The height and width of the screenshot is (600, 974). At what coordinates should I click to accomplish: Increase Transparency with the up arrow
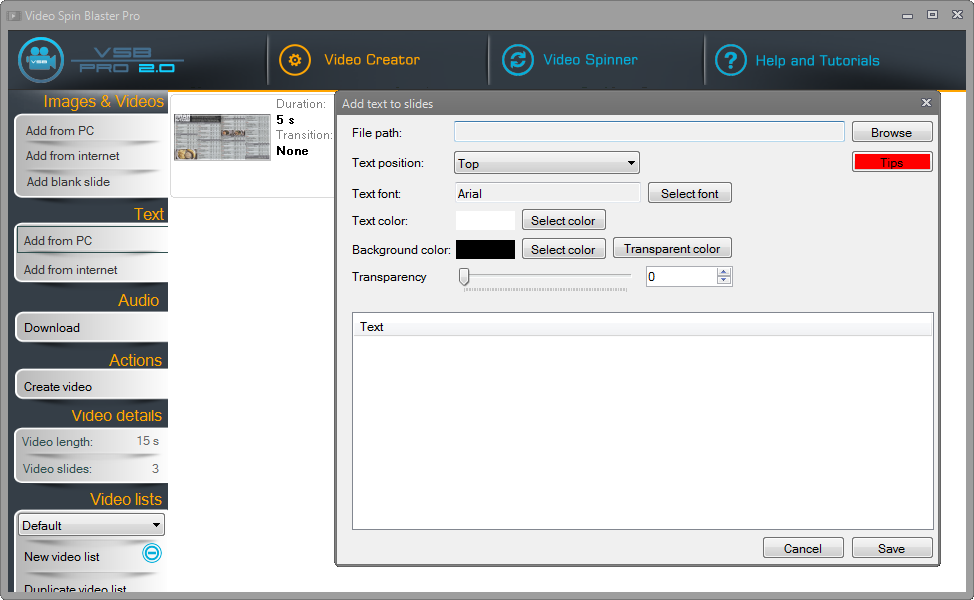point(724,272)
